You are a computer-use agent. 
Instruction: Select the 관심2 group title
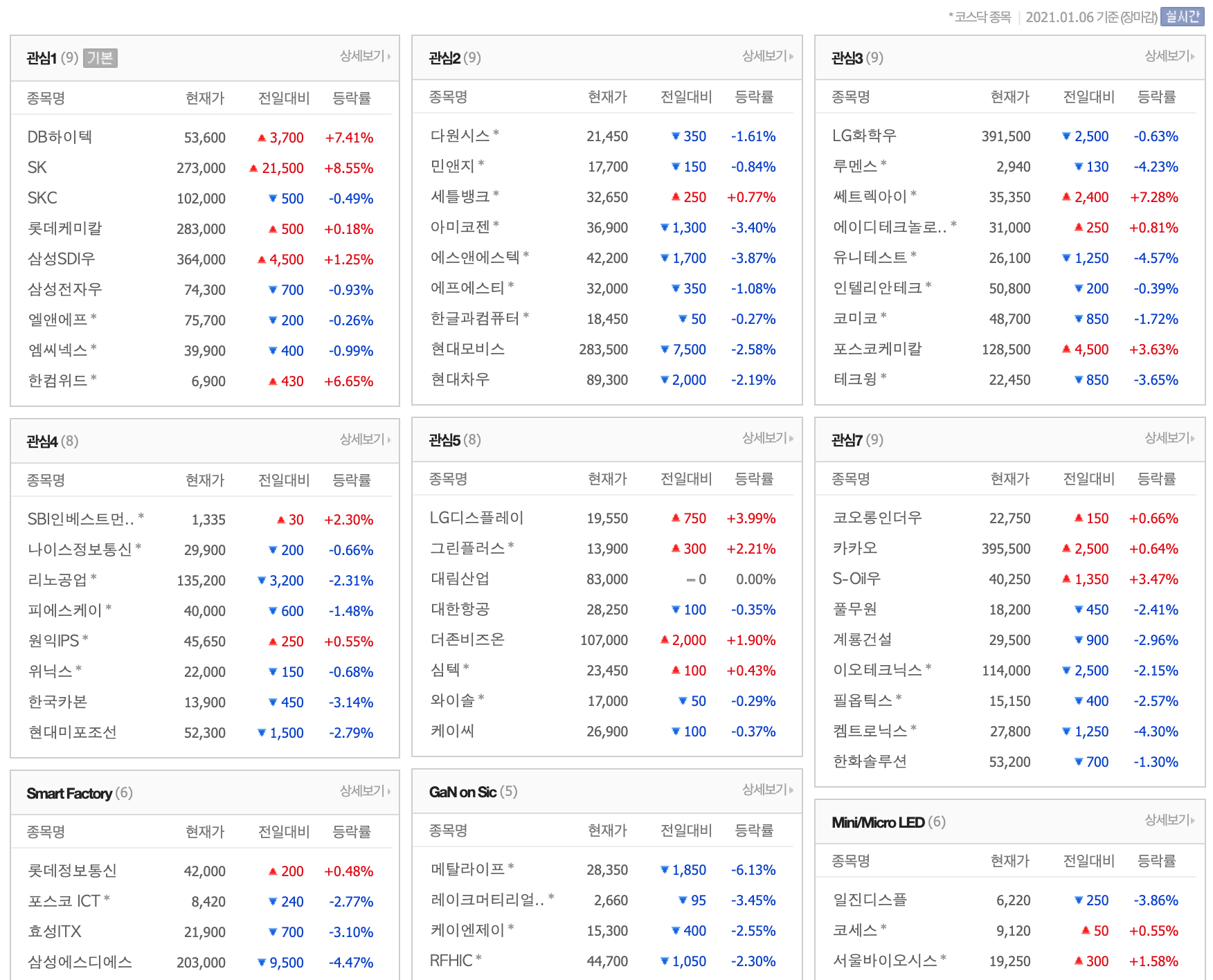(x=444, y=58)
